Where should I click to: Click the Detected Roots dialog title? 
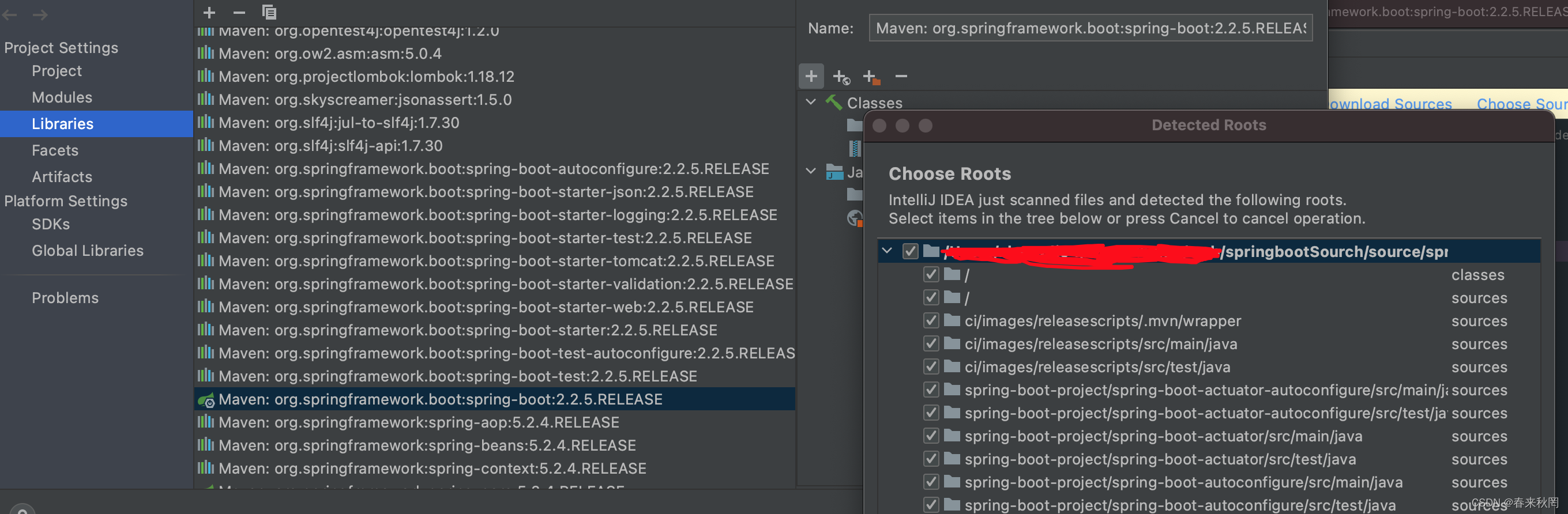(x=1209, y=125)
